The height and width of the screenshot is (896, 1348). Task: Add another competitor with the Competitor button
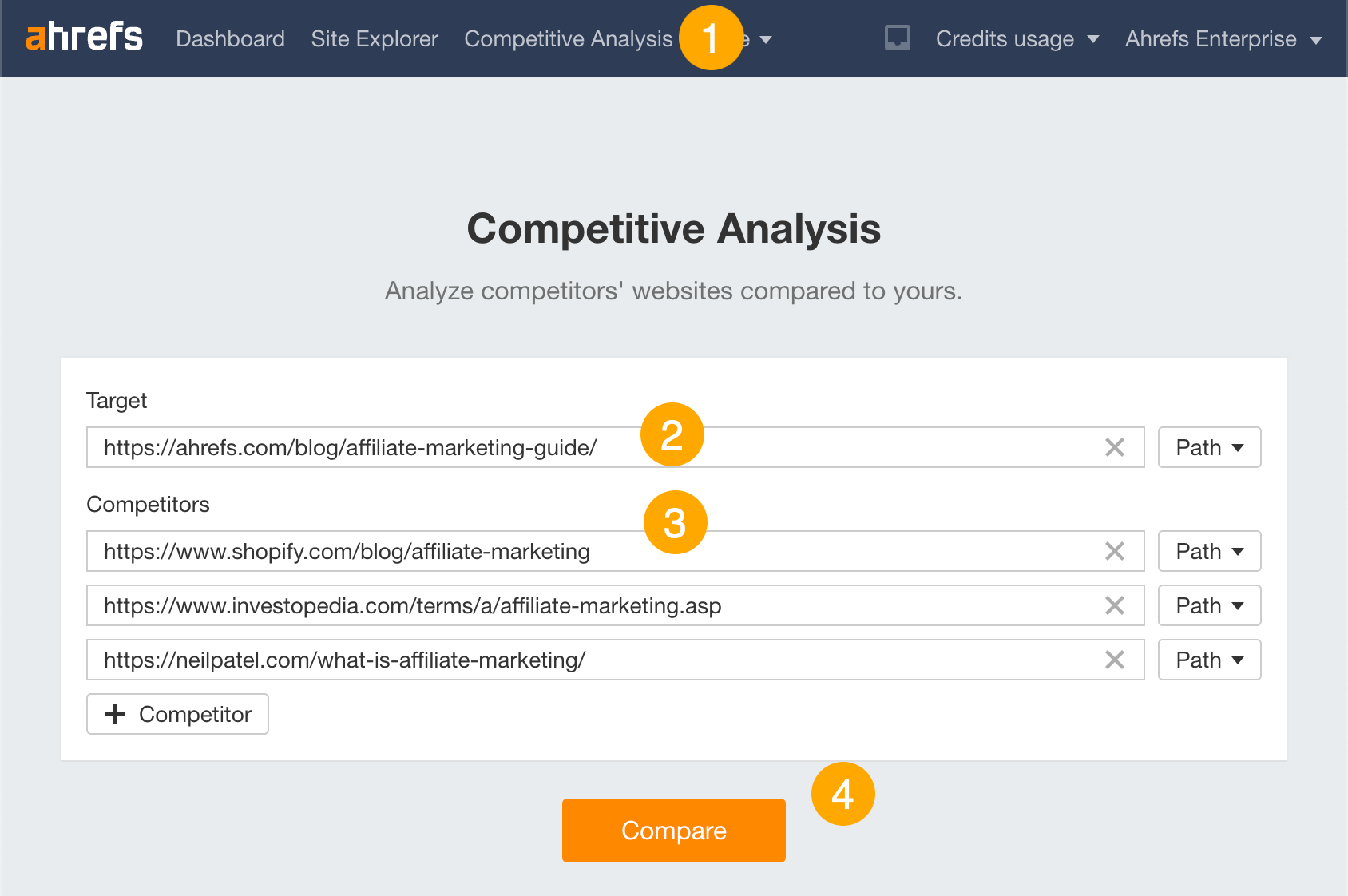[x=177, y=714]
